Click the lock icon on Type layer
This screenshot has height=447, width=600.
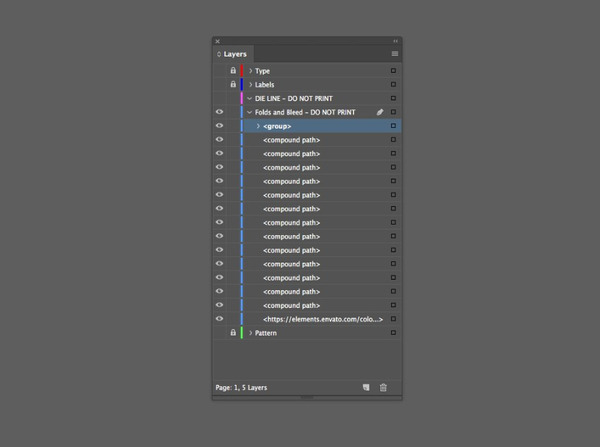pos(233,71)
